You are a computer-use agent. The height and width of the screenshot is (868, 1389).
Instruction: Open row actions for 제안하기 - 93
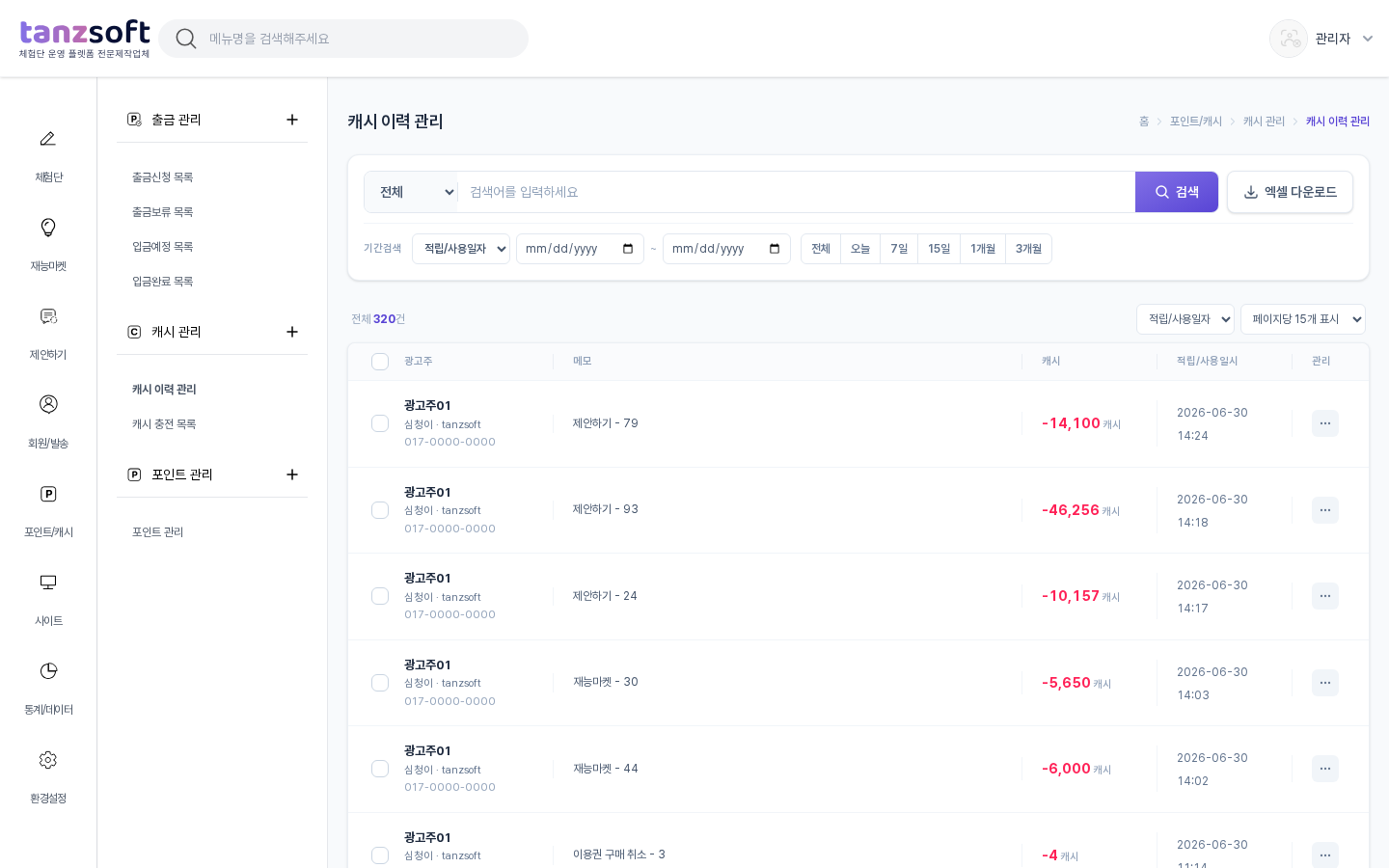(x=1325, y=510)
